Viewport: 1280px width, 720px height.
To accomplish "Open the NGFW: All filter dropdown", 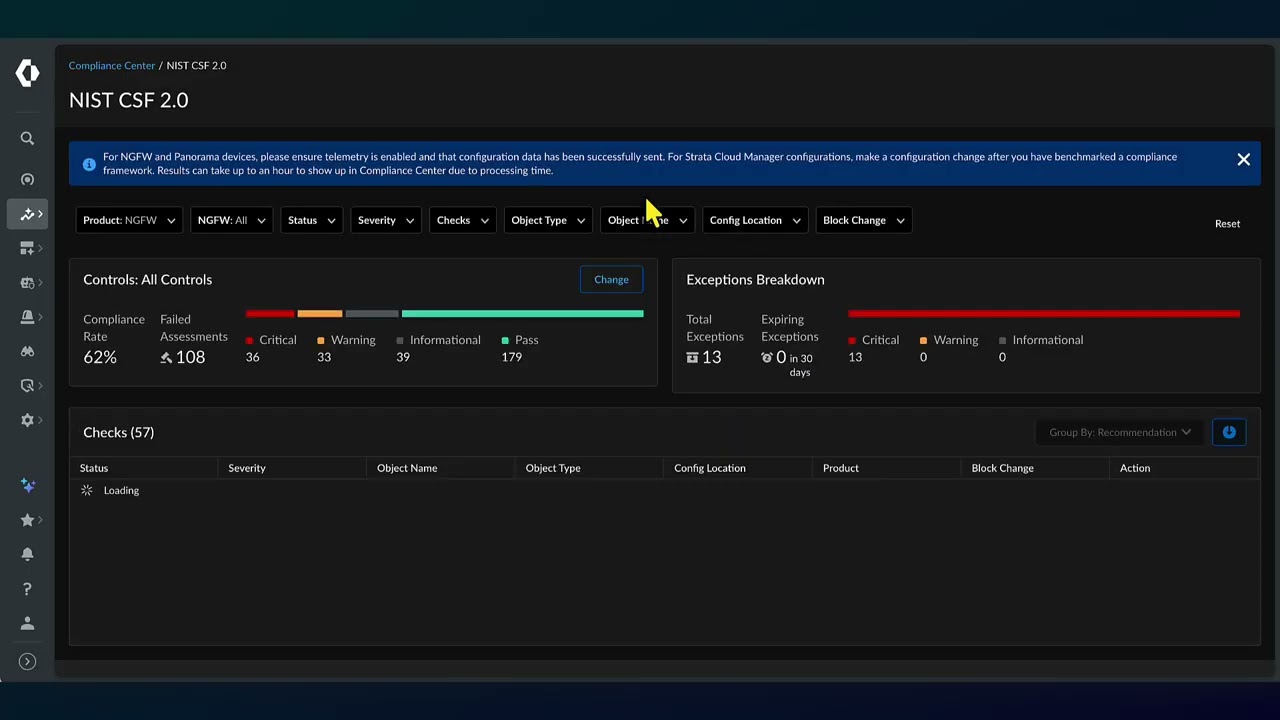I will point(231,220).
